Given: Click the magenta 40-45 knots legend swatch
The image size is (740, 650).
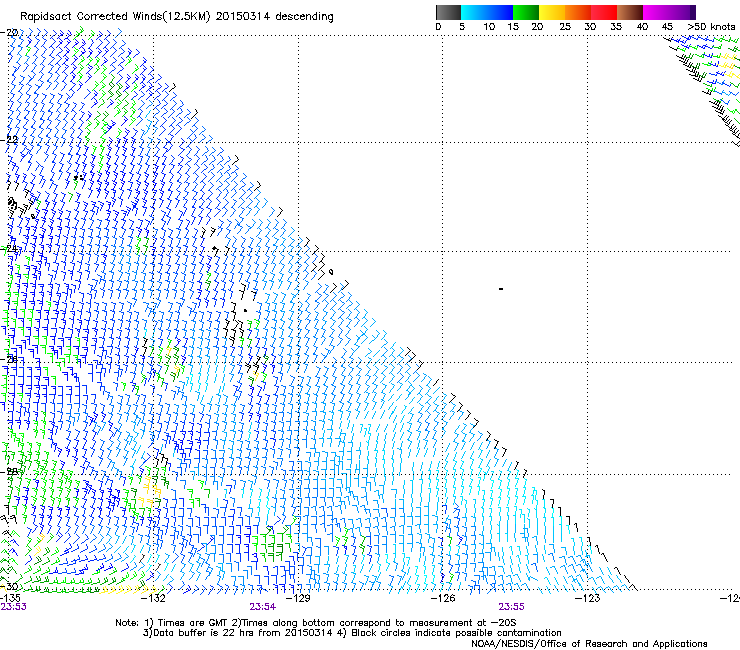Looking at the screenshot, I should tap(656, 12).
